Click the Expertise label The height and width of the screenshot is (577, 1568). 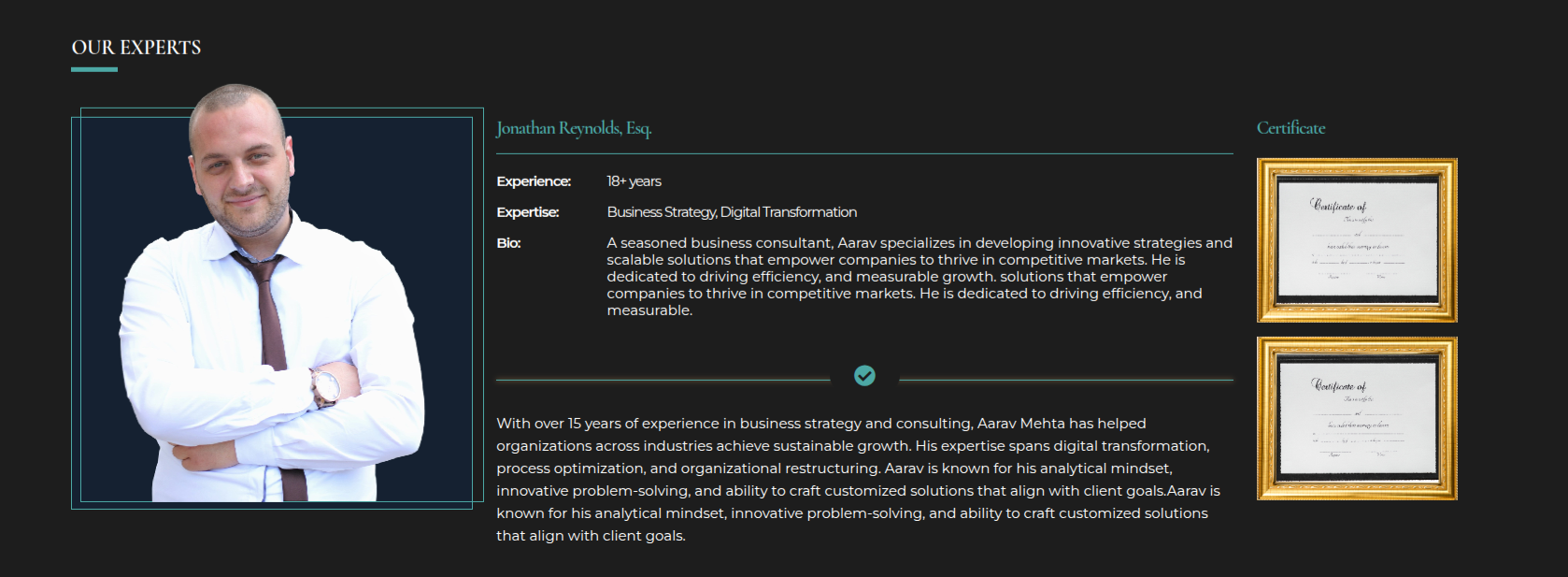pyautogui.click(x=528, y=212)
